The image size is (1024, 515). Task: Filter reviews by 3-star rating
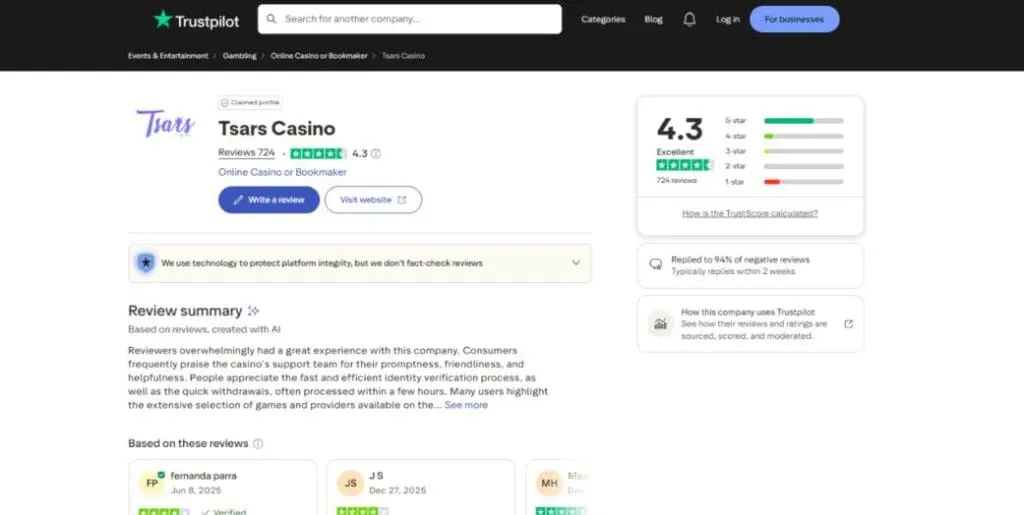click(803, 151)
